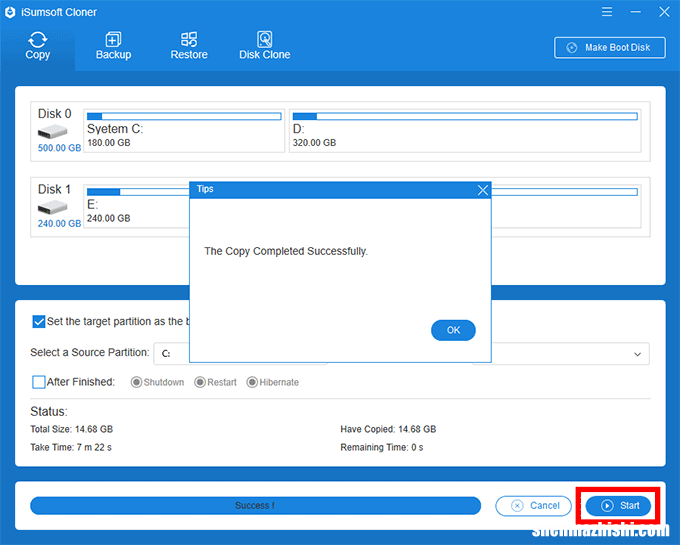
Task: Click the iSumsoft Cloner logo icon
Action: pos(10,12)
